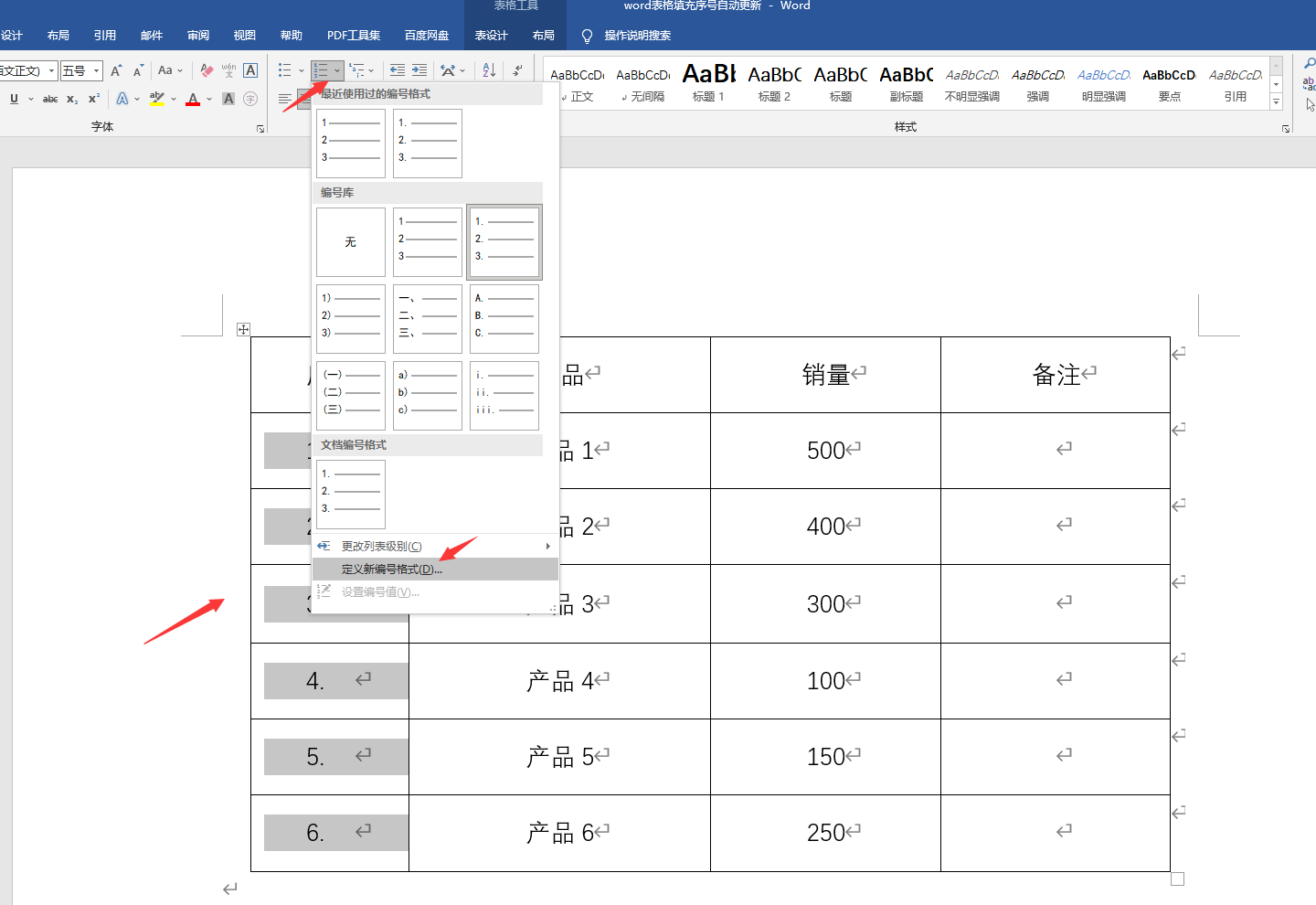Select document number format 1. 2. 3.
The height and width of the screenshot is (905, 1316).
[351, 495]
